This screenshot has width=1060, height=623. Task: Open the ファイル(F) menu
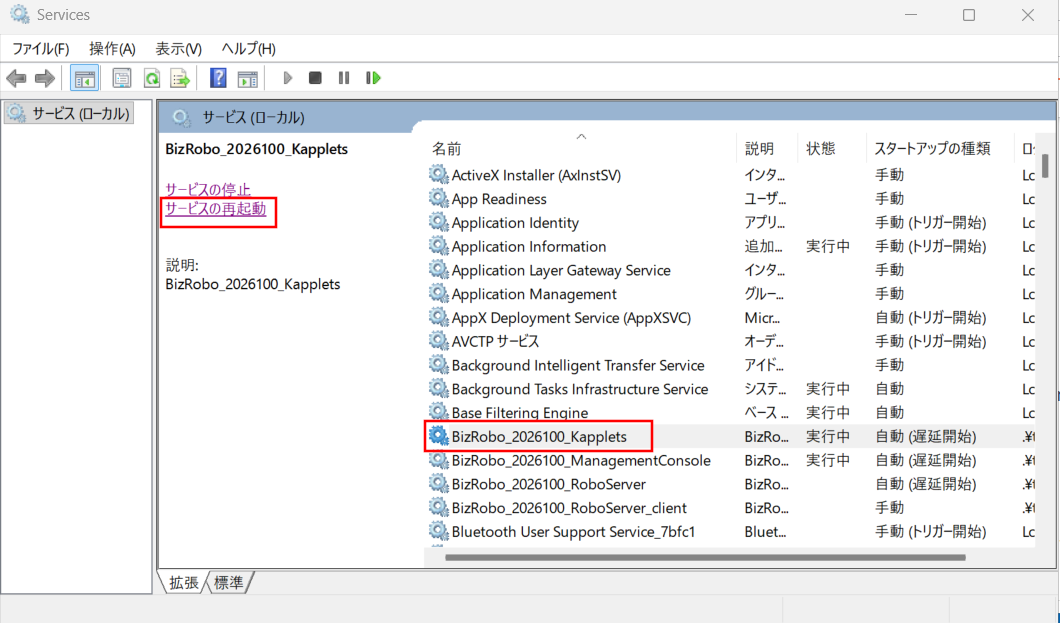click(x=41, y=49)
